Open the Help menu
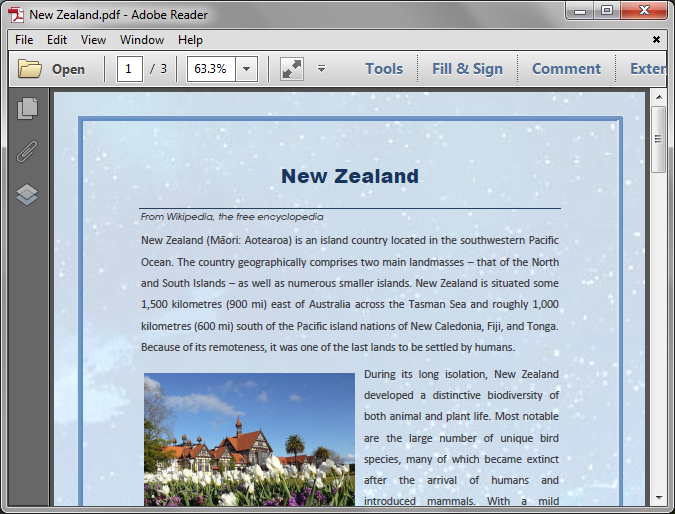675x514 pixels. [190, 40]
